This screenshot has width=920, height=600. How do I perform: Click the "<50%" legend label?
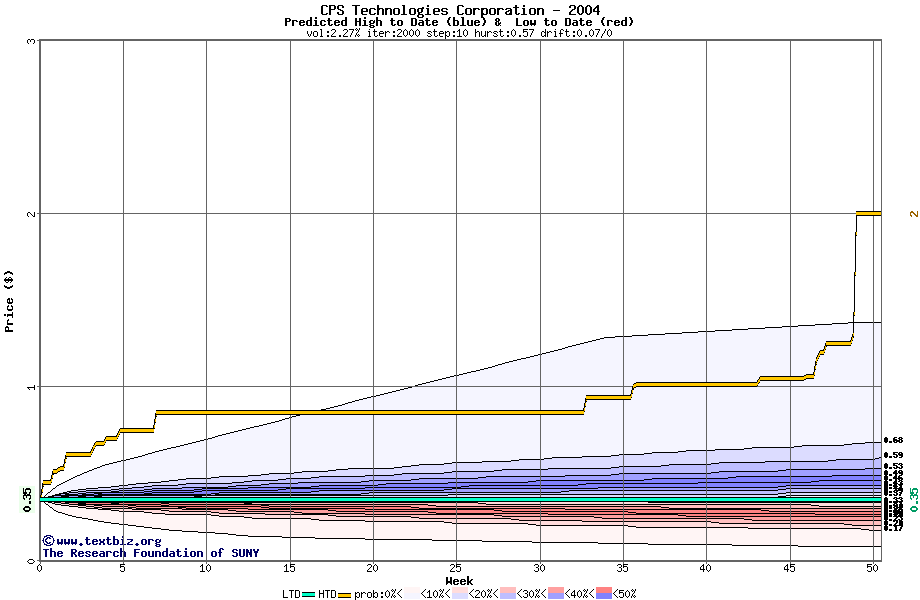pos(624,594)
